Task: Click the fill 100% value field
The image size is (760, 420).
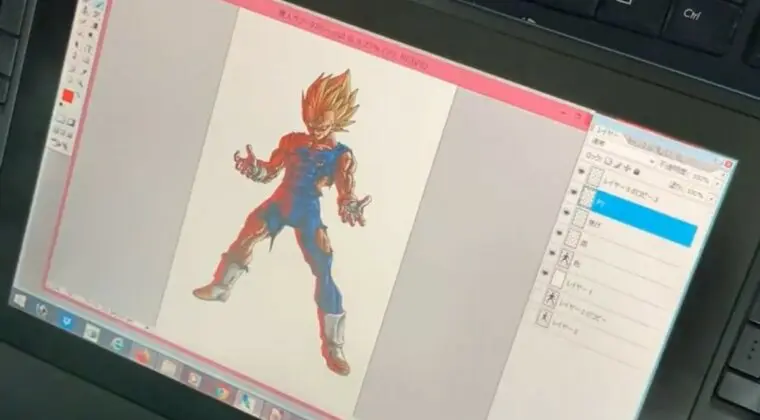Action: coord(695,193)
